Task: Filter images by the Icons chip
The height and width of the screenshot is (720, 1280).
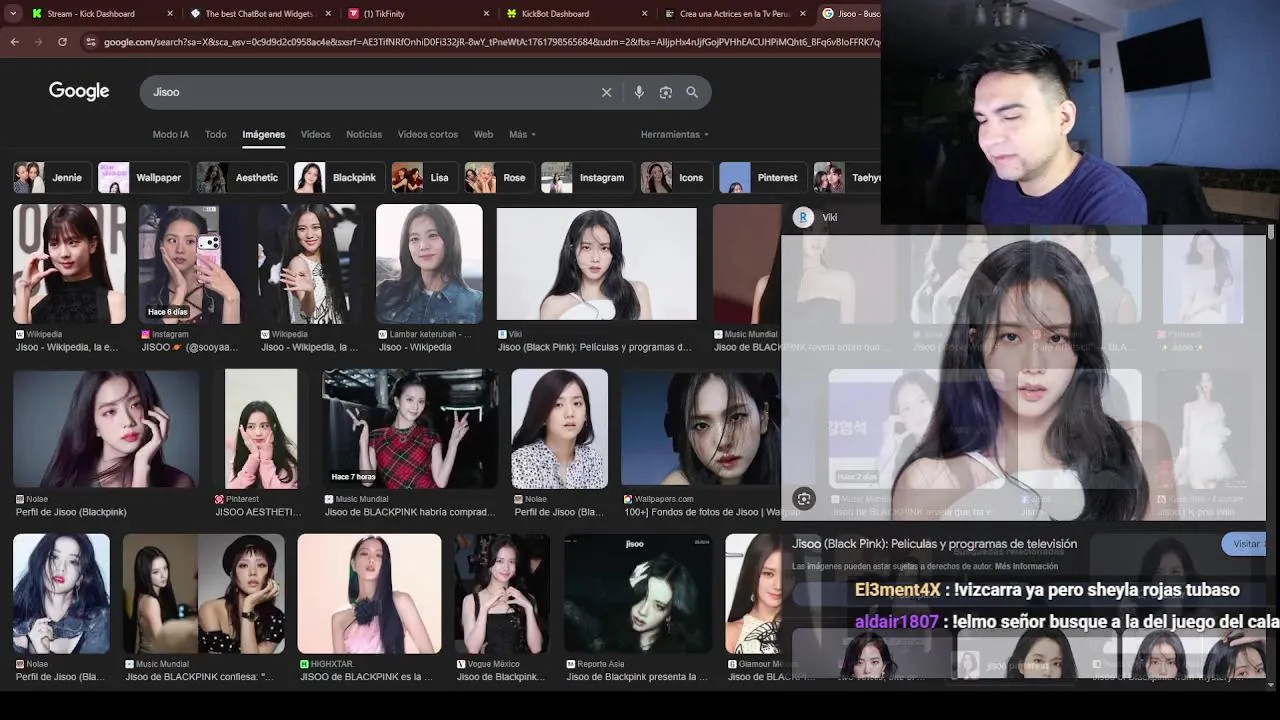Action: coord(675,177)
